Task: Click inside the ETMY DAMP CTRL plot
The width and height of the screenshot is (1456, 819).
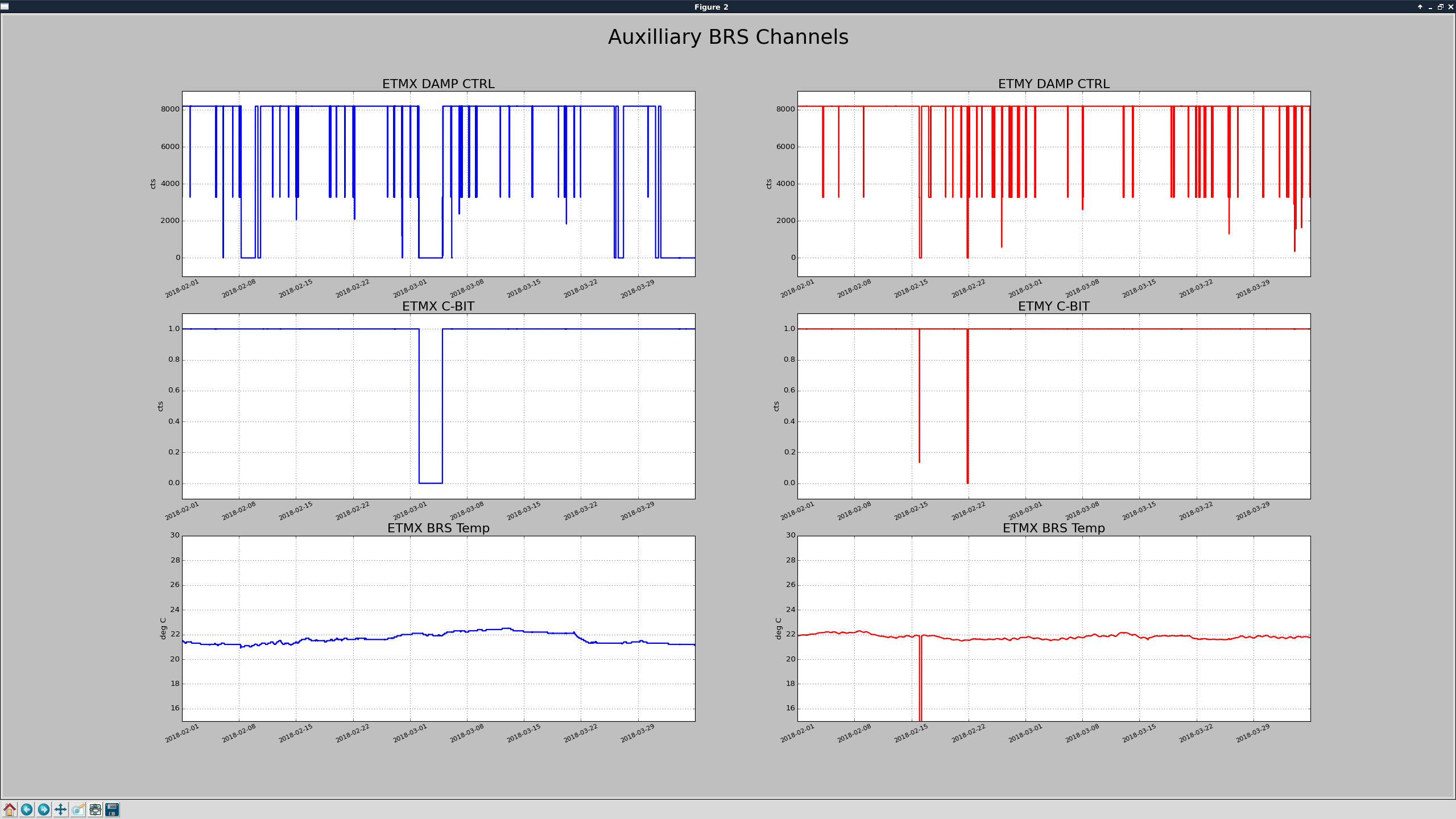Action: pos(1053,184)
